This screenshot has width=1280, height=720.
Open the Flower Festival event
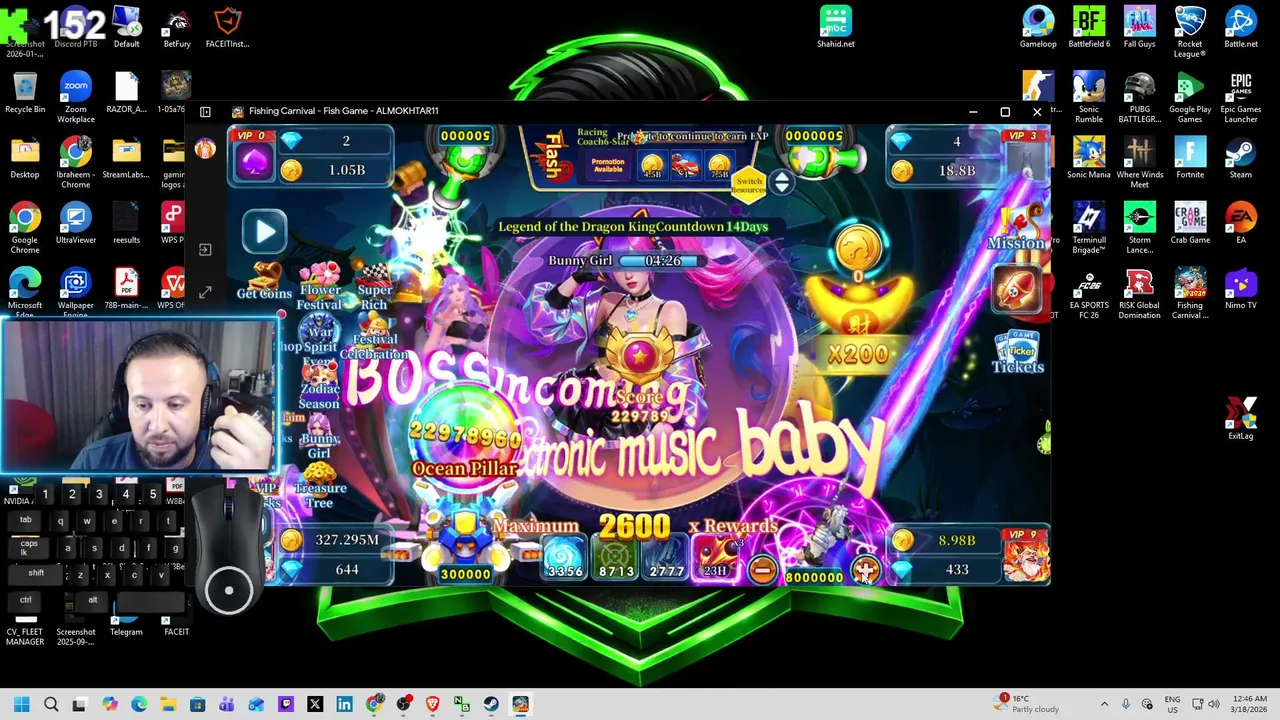tap(320, 285)
